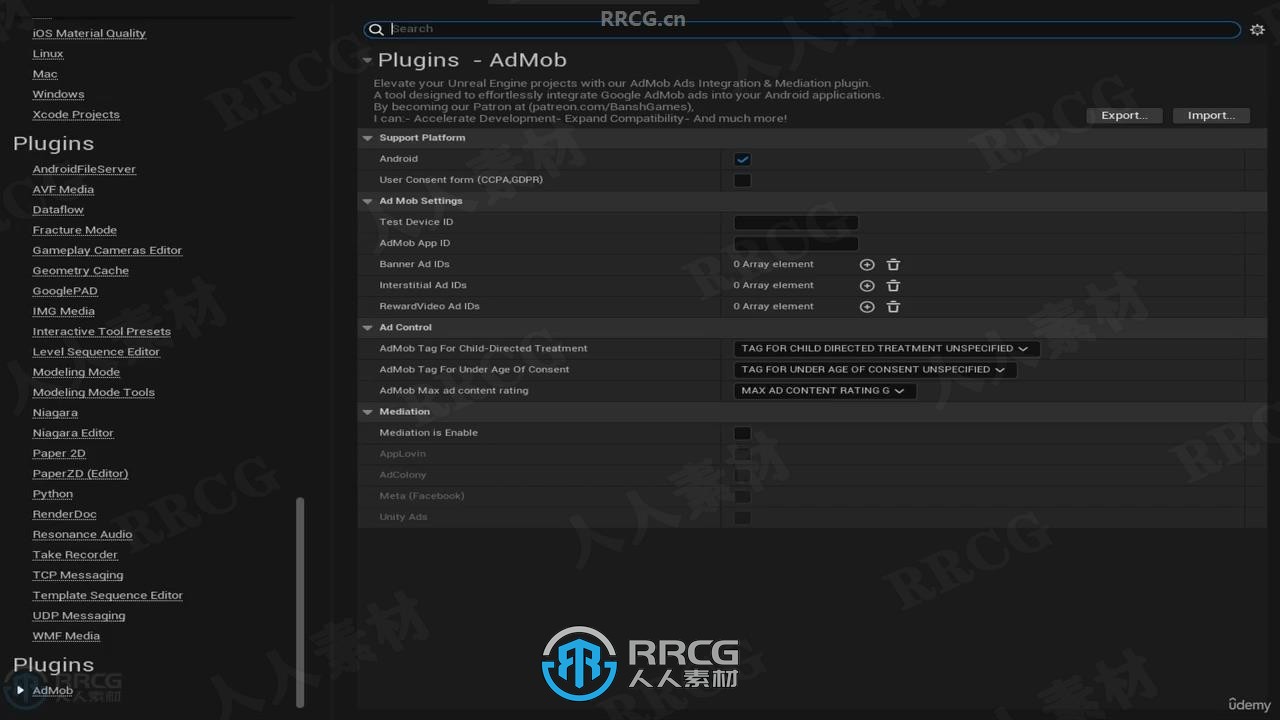Collapse the Plugins - AdMob header arrow
This screenshot has height=720, width=1280.
367,61
